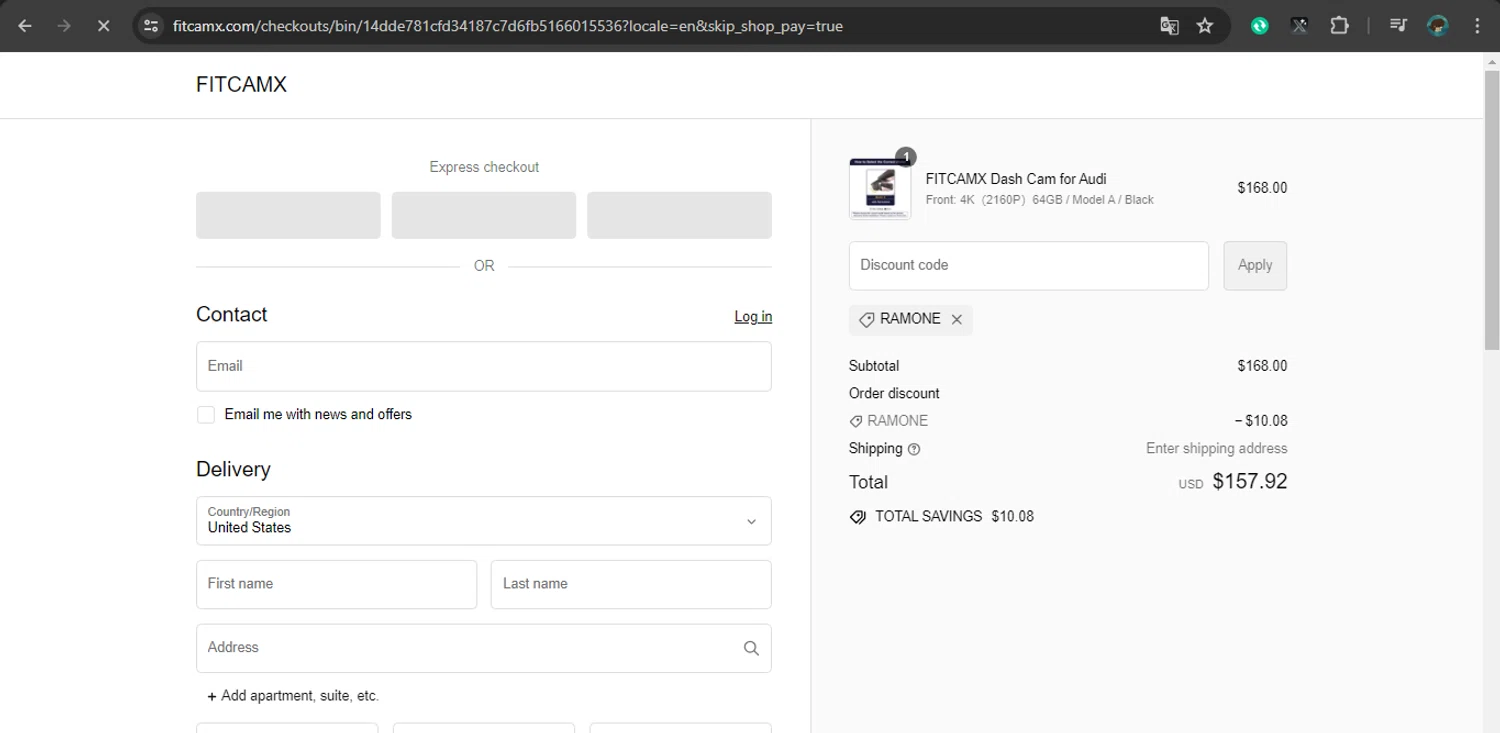Click the FITCAMX store logo

[241, 85]
